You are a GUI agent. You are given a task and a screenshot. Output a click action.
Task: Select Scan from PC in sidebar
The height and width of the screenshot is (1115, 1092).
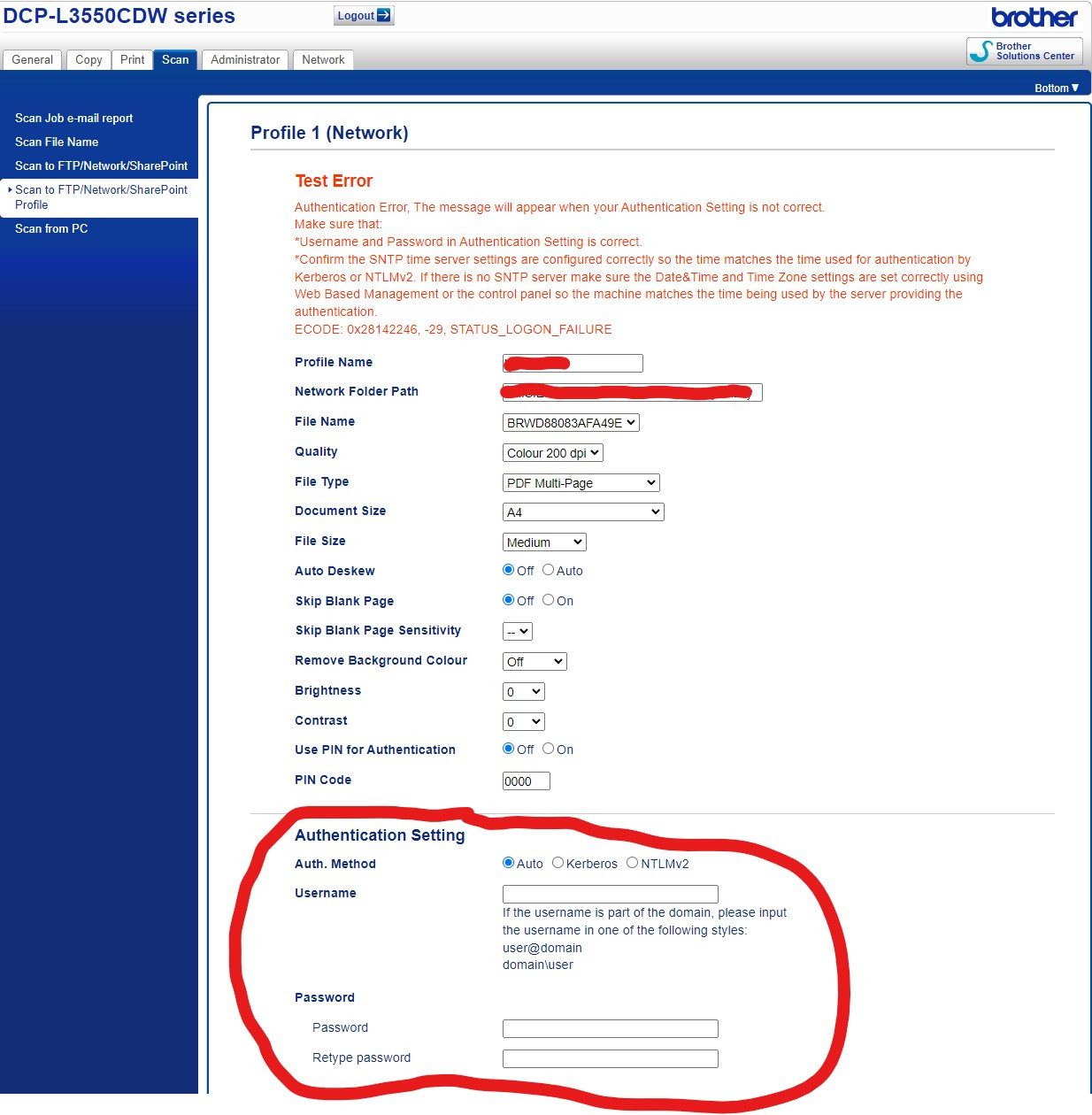click(50, 228)
